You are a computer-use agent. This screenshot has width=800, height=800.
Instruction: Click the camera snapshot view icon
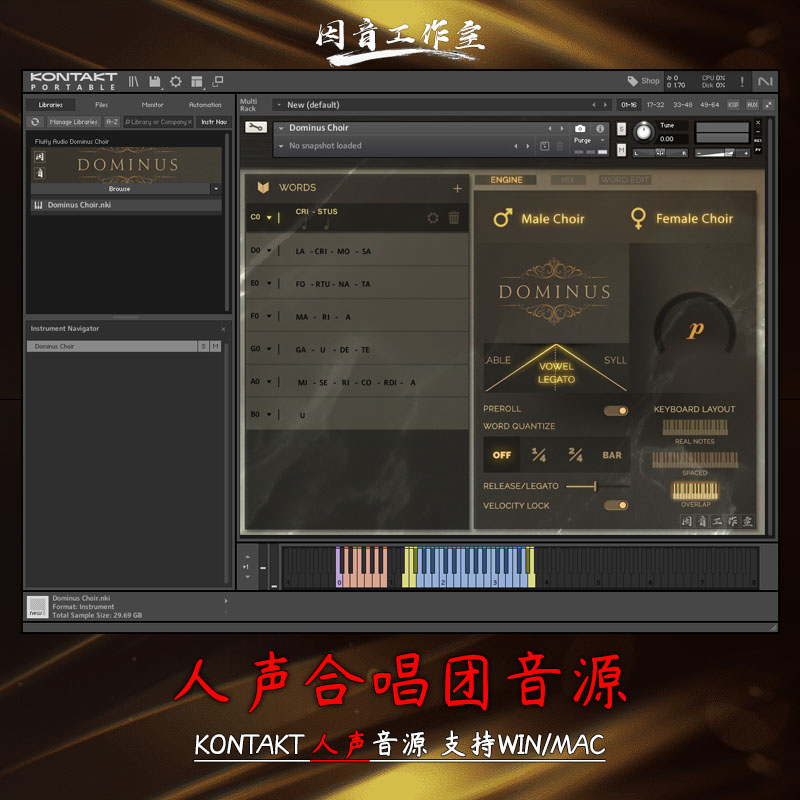[x=580, y=129]
